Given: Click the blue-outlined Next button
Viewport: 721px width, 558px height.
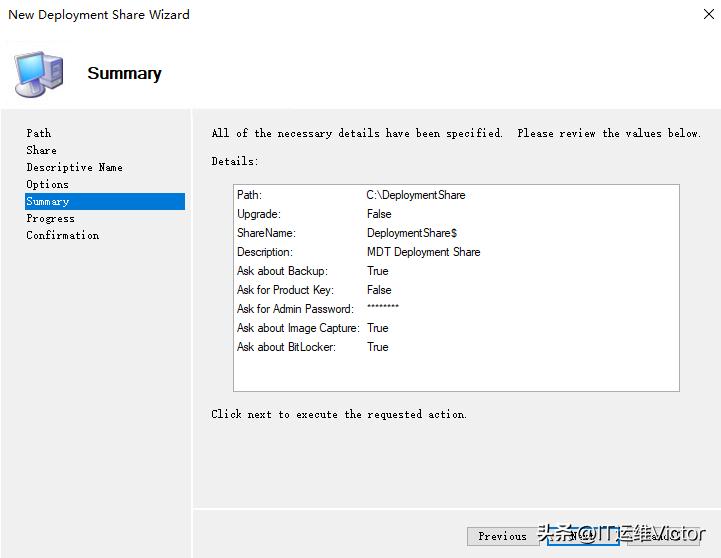Looking at the screenshot, I should point(583,536).
